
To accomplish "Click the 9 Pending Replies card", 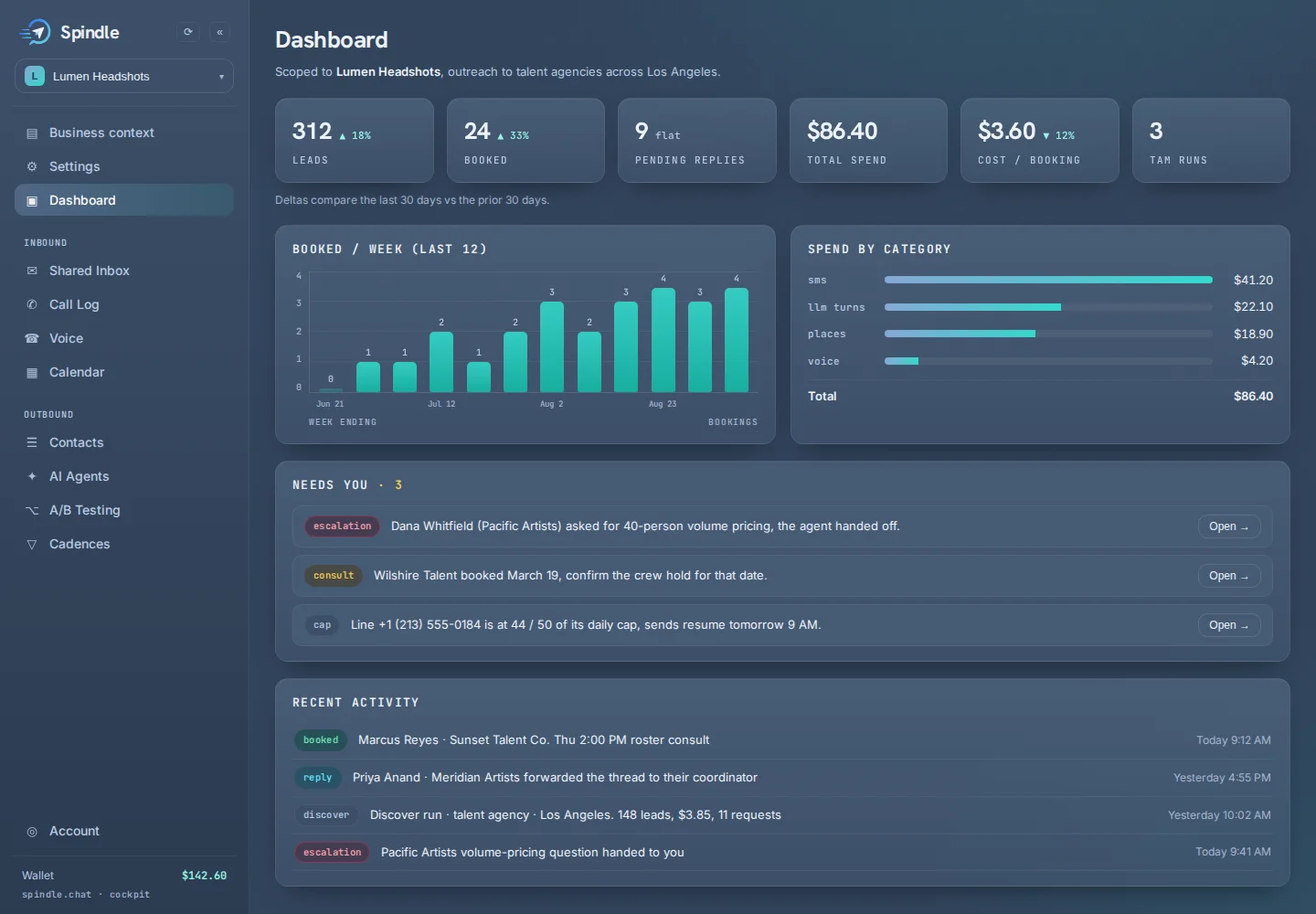I will tap(697, 141).
